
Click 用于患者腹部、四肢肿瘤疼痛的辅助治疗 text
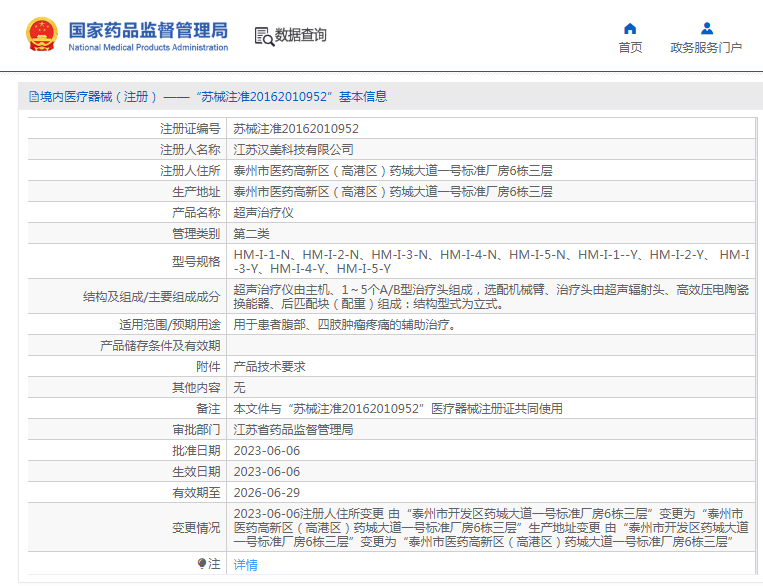(345, 324)
